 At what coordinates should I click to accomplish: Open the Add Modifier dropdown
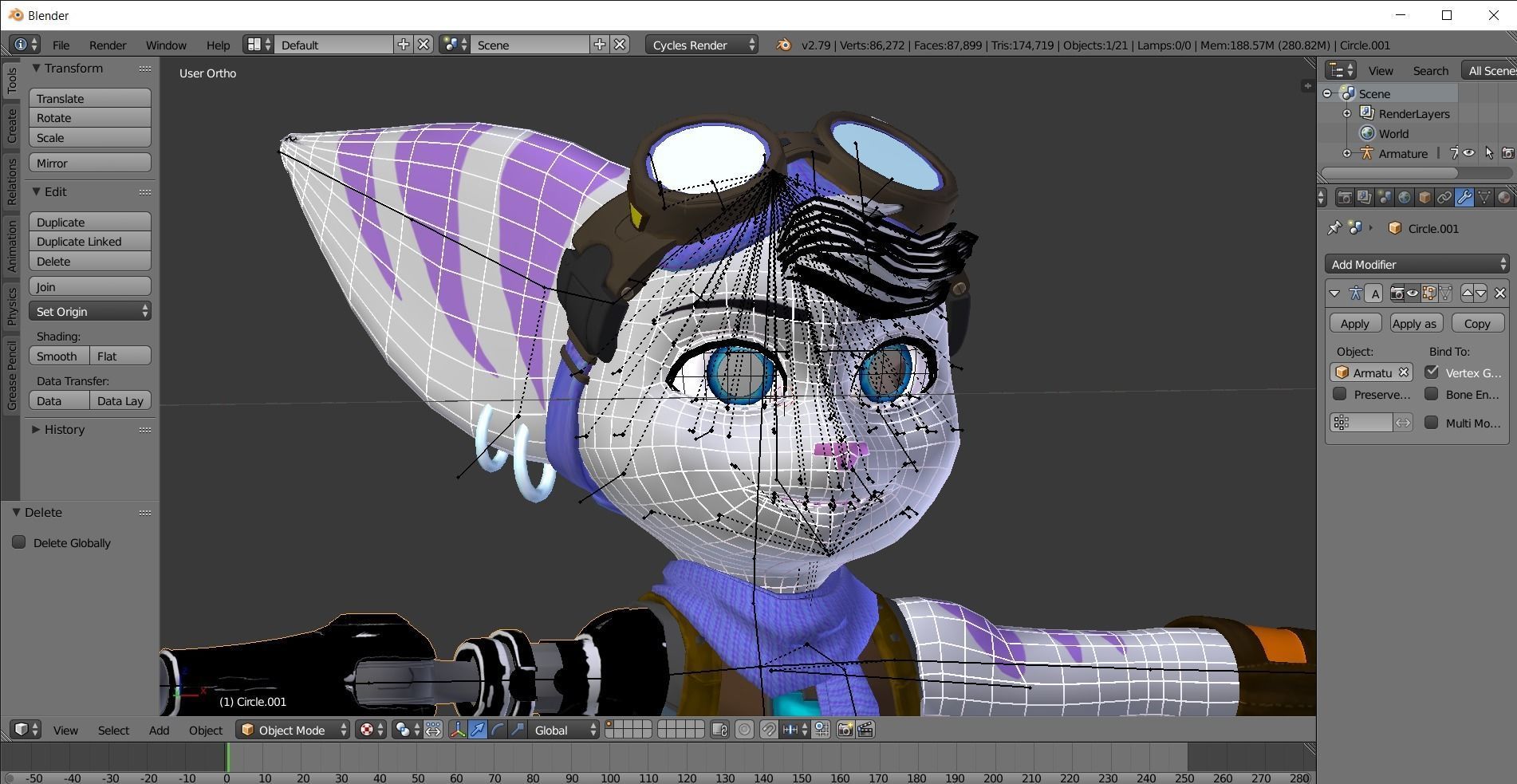click(x=1417, y=264)
